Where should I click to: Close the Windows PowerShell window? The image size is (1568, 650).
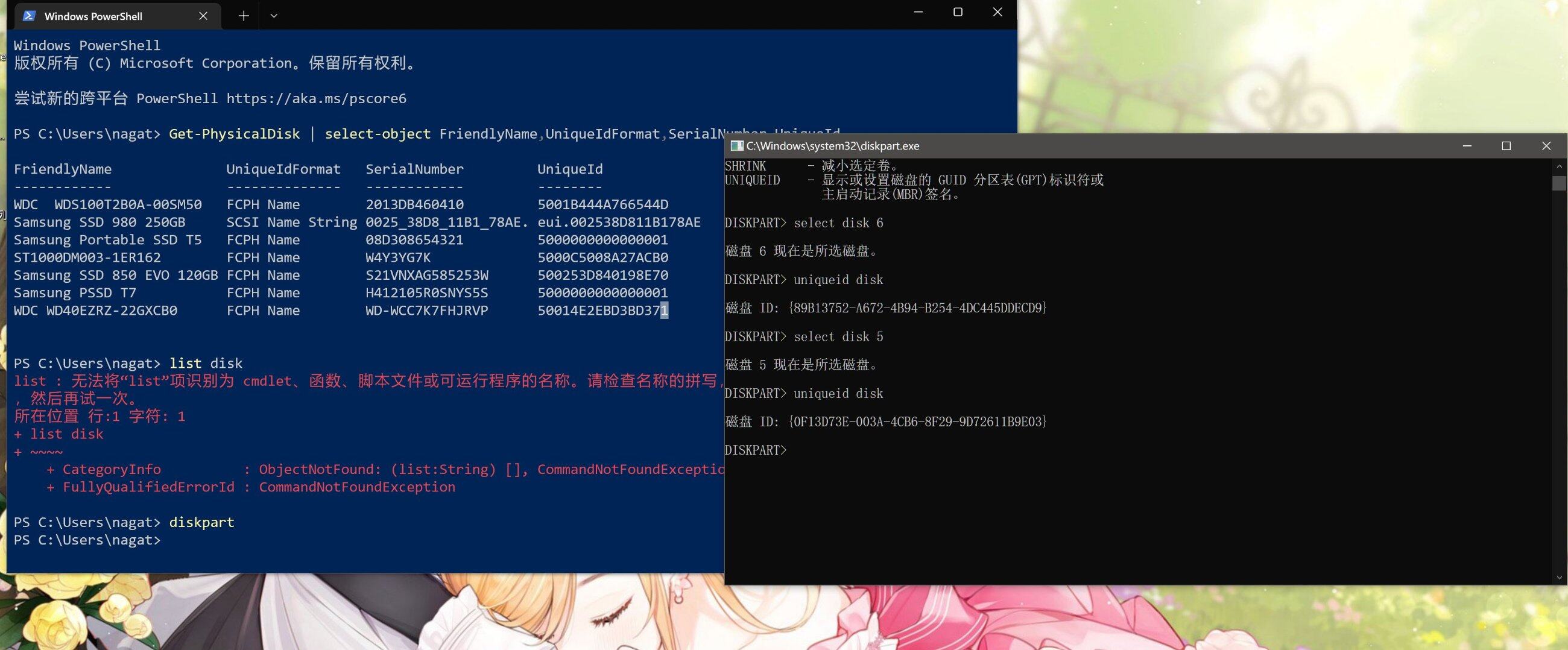(997, 12)
